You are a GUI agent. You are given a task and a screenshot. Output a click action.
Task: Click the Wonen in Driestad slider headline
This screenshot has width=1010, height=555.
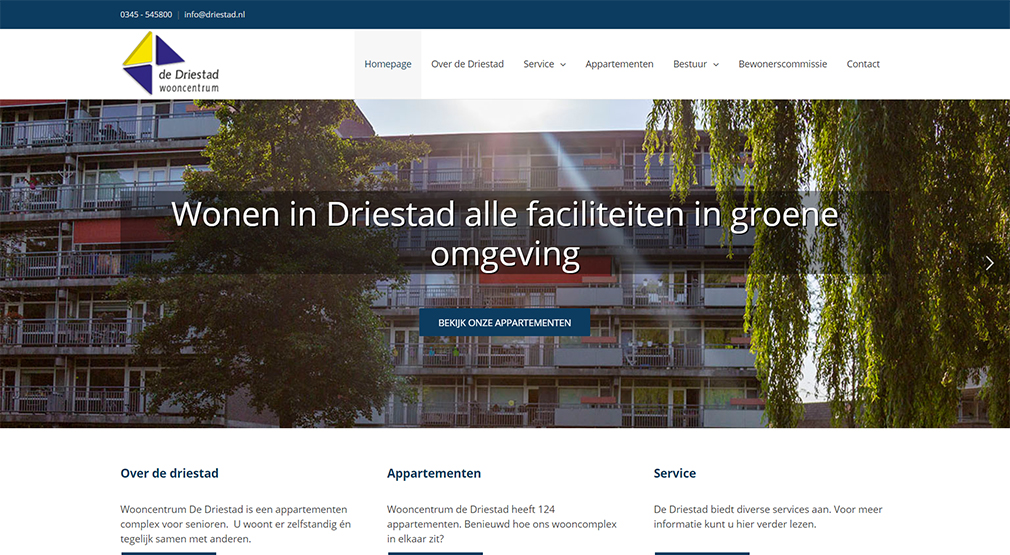[504, 234]
